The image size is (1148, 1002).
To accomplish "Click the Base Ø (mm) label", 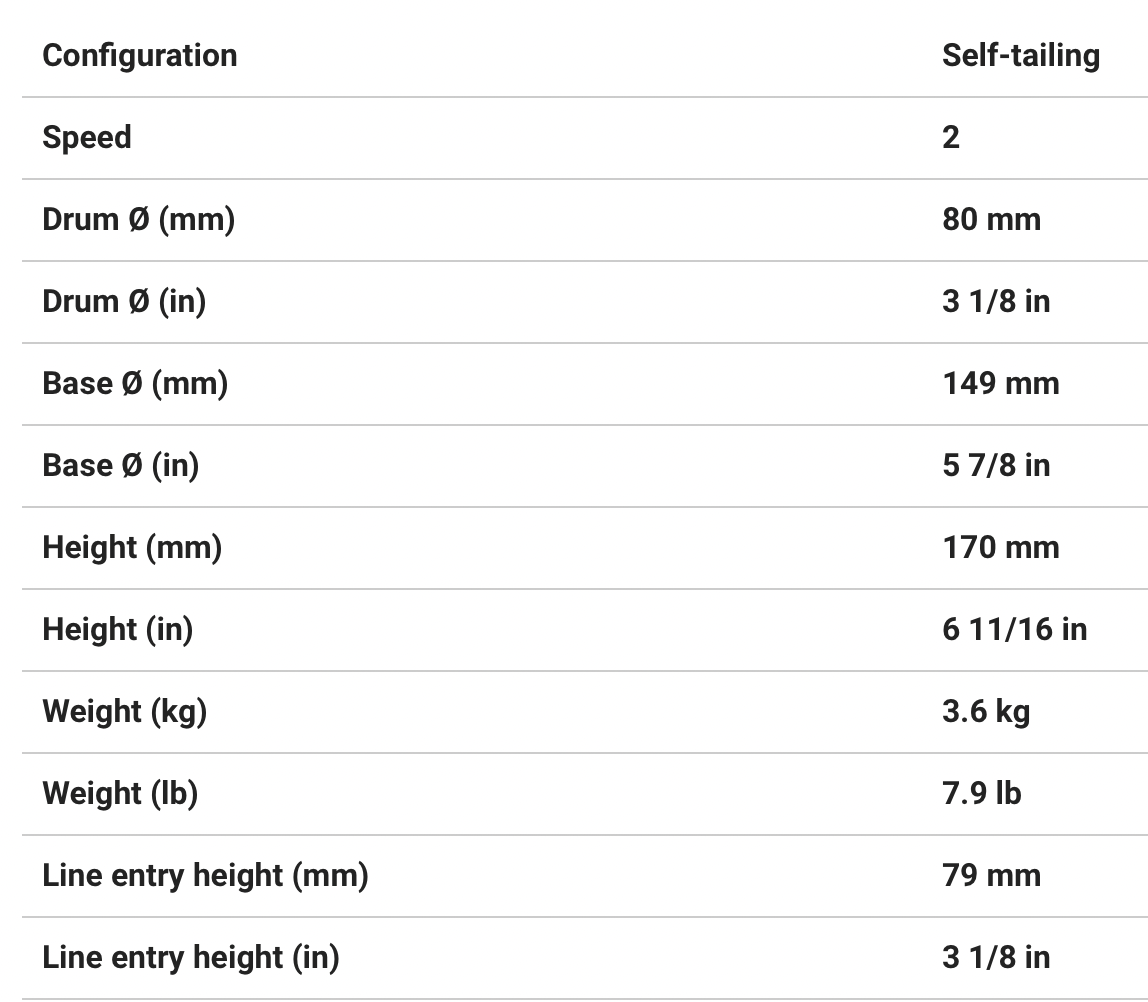I will (135, 383).
